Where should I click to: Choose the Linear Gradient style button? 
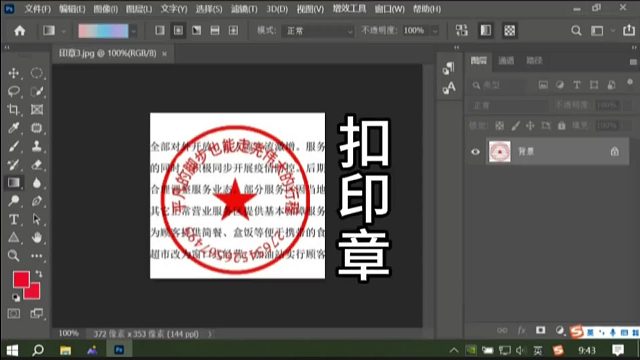click(x=160, y=30)
